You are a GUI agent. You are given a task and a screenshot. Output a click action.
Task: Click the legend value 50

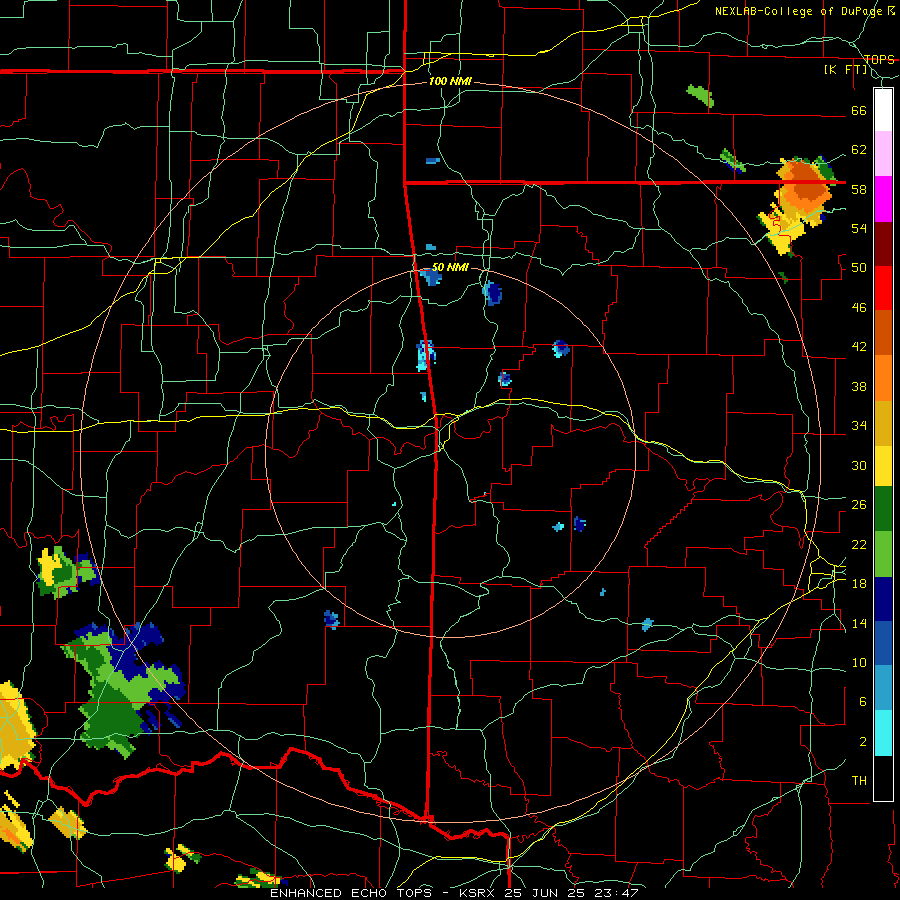[x=859, y=268]
